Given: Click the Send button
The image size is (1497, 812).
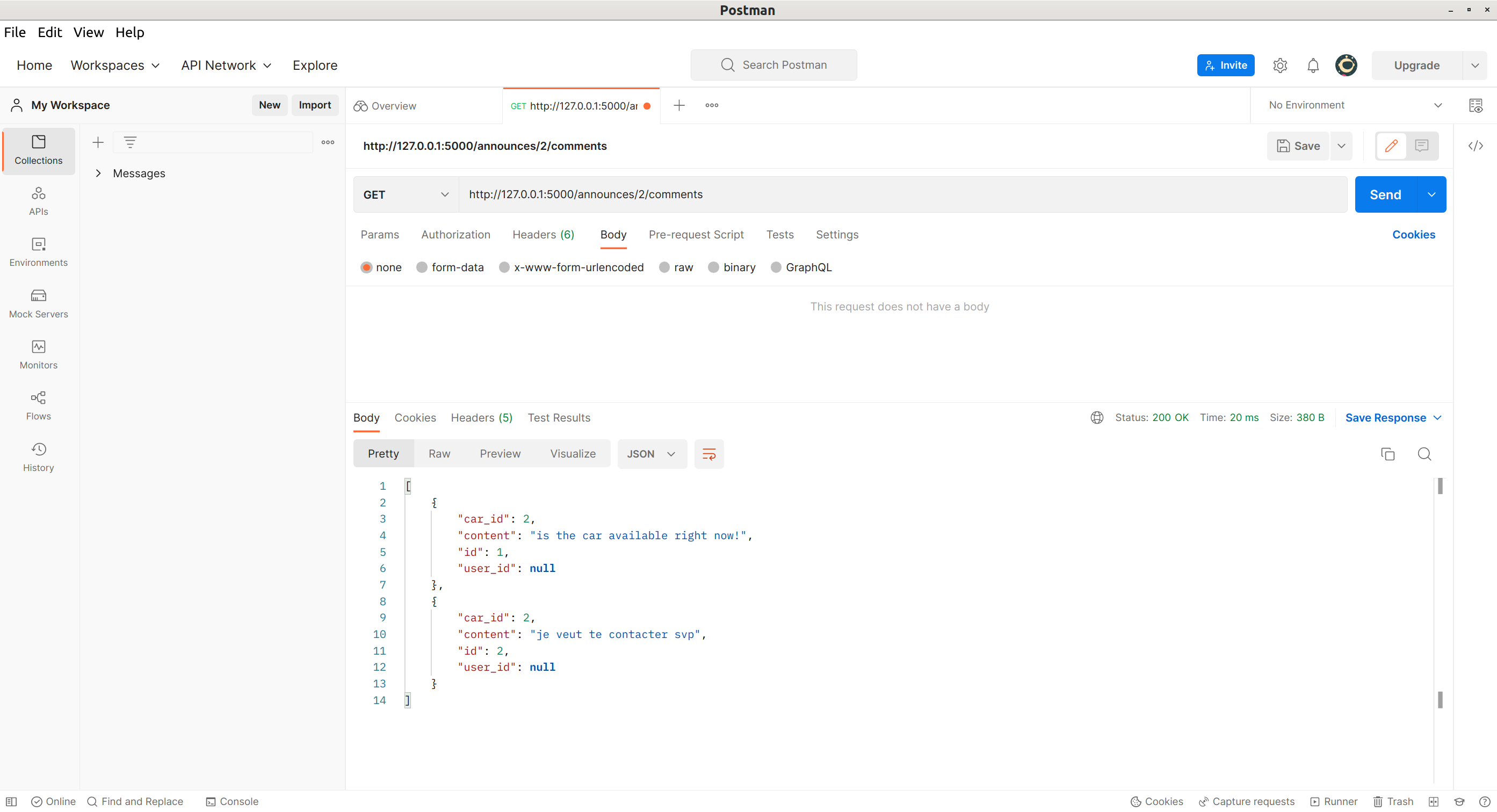Looking at the screenshot, I should 1385,194.
